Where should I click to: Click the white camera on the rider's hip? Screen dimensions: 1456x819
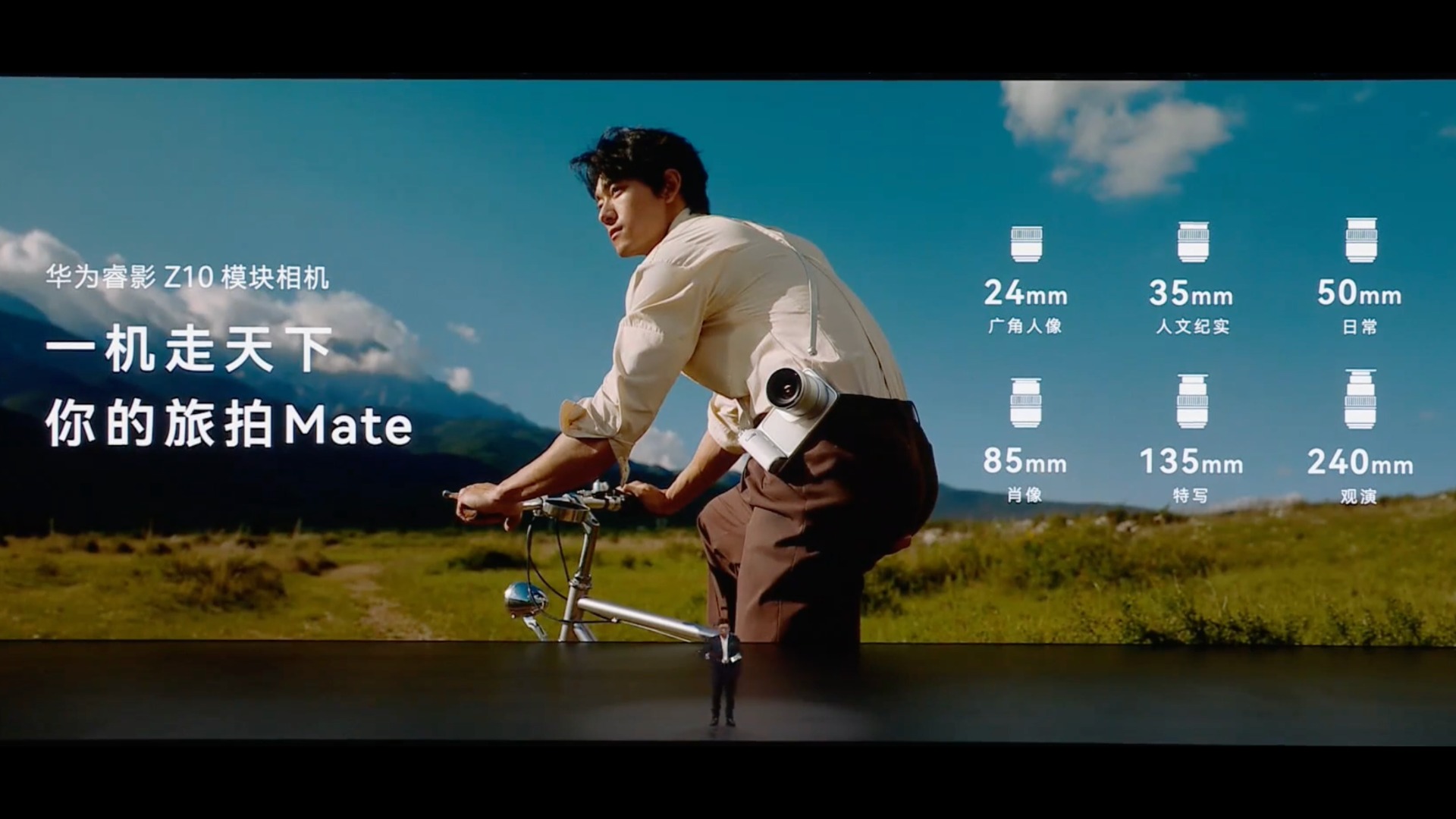click(789, 419)
